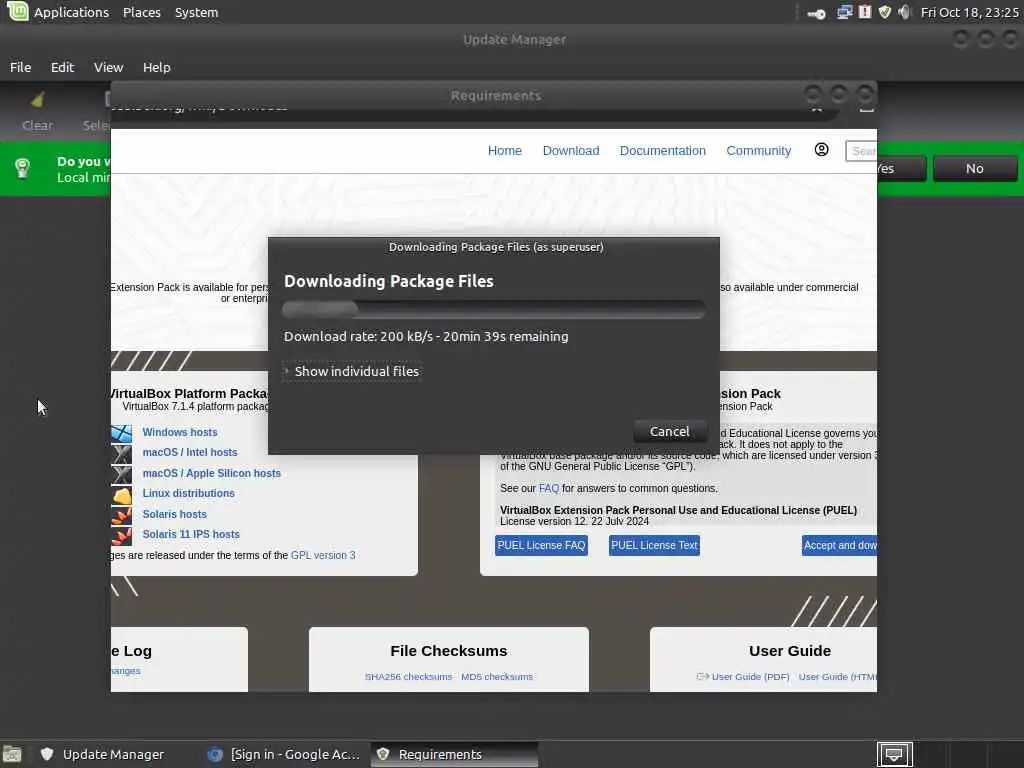Screen dimensions: 1024x768
Task: Click the user account icon on website
Action: coord(822,150)
